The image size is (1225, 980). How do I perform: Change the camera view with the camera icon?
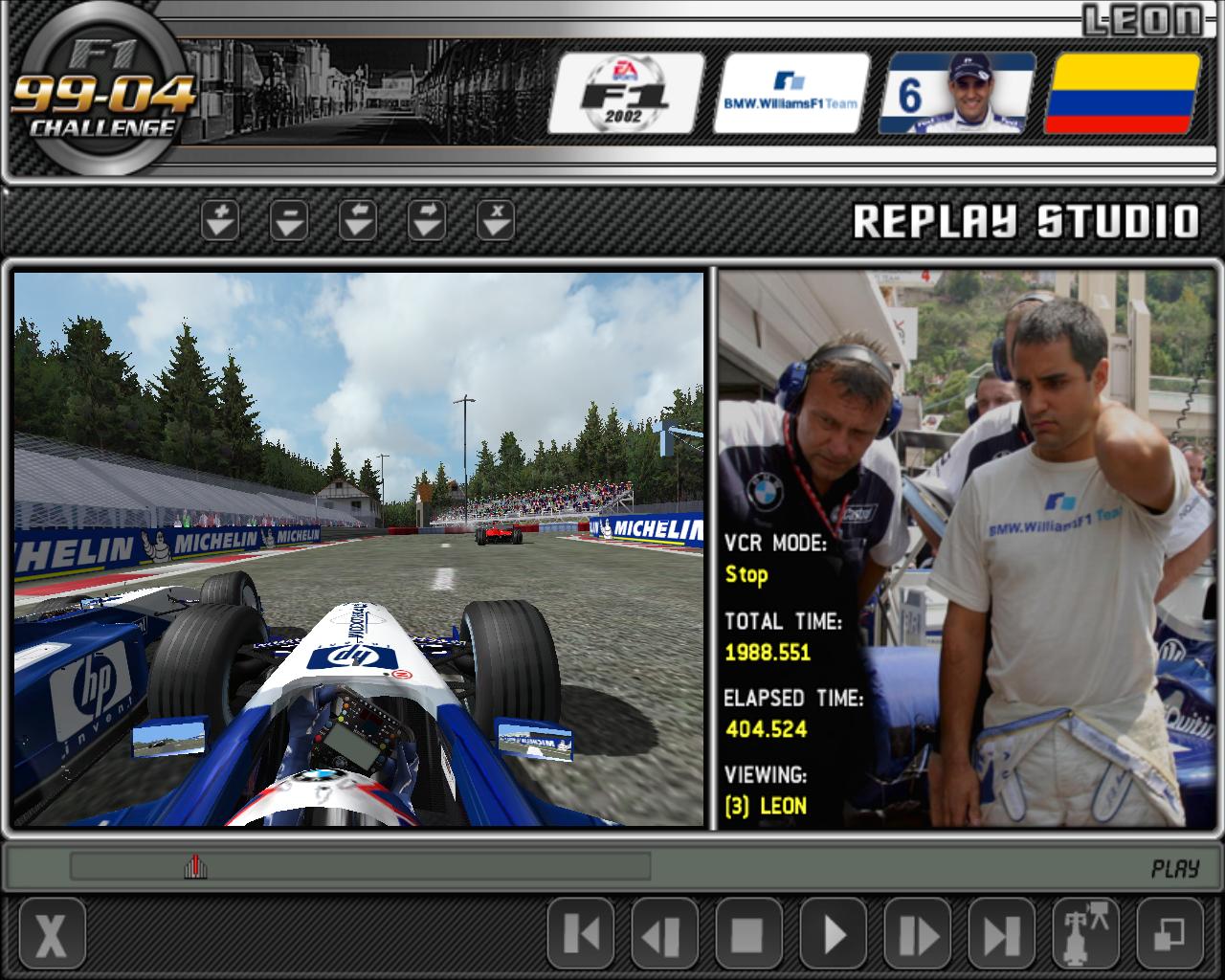[x=1086, y=934]
